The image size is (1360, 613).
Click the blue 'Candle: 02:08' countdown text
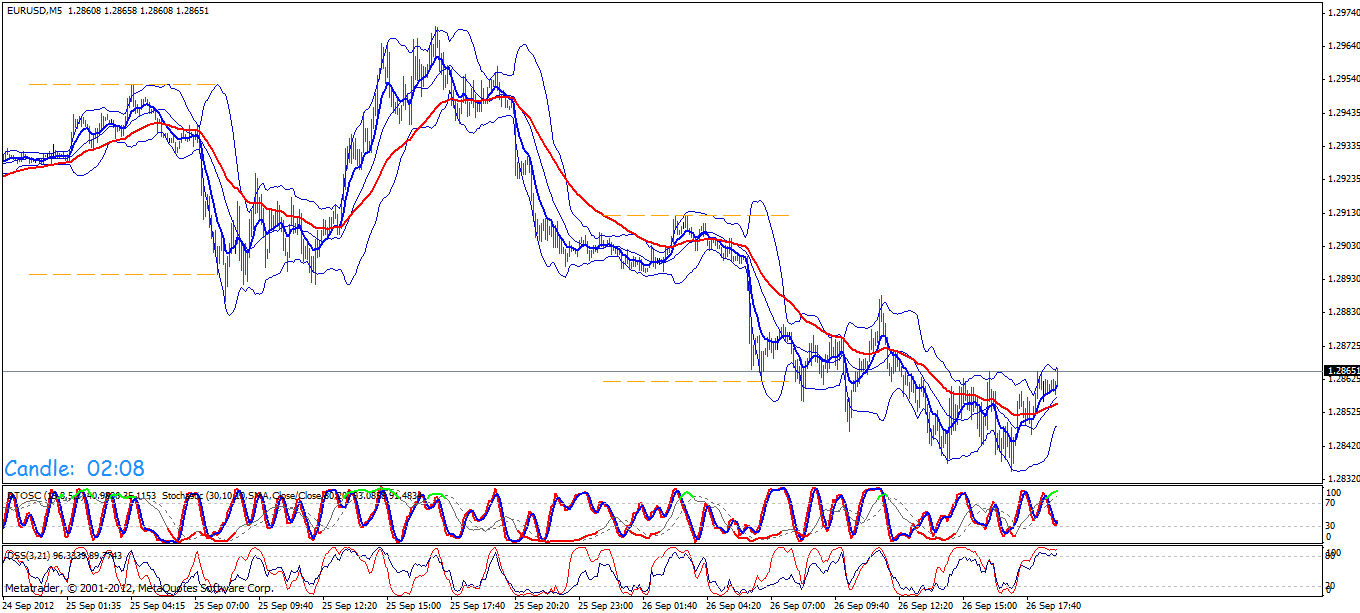(x=75, y=467)
